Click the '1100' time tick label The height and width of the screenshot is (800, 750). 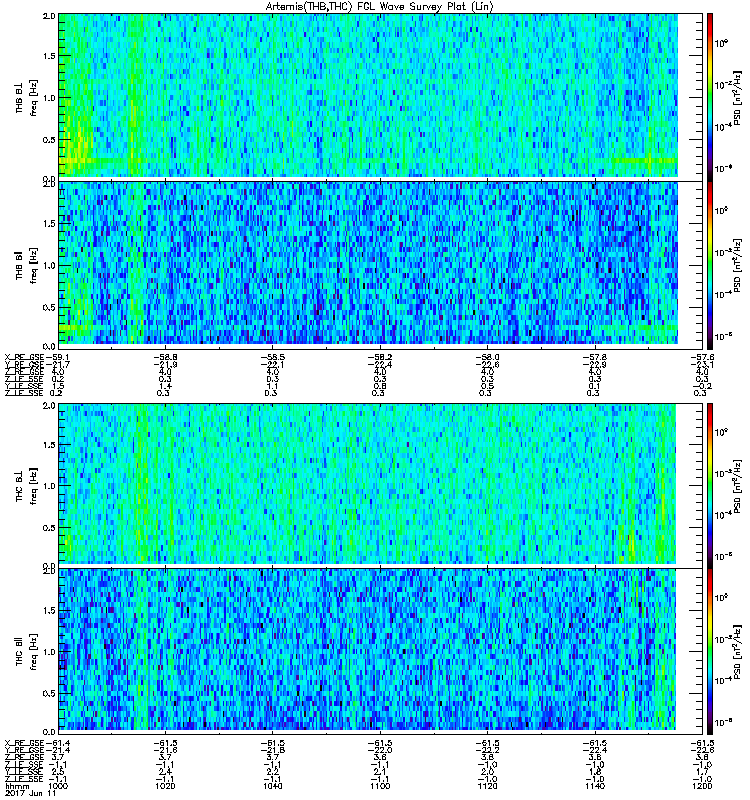point(380,786)
